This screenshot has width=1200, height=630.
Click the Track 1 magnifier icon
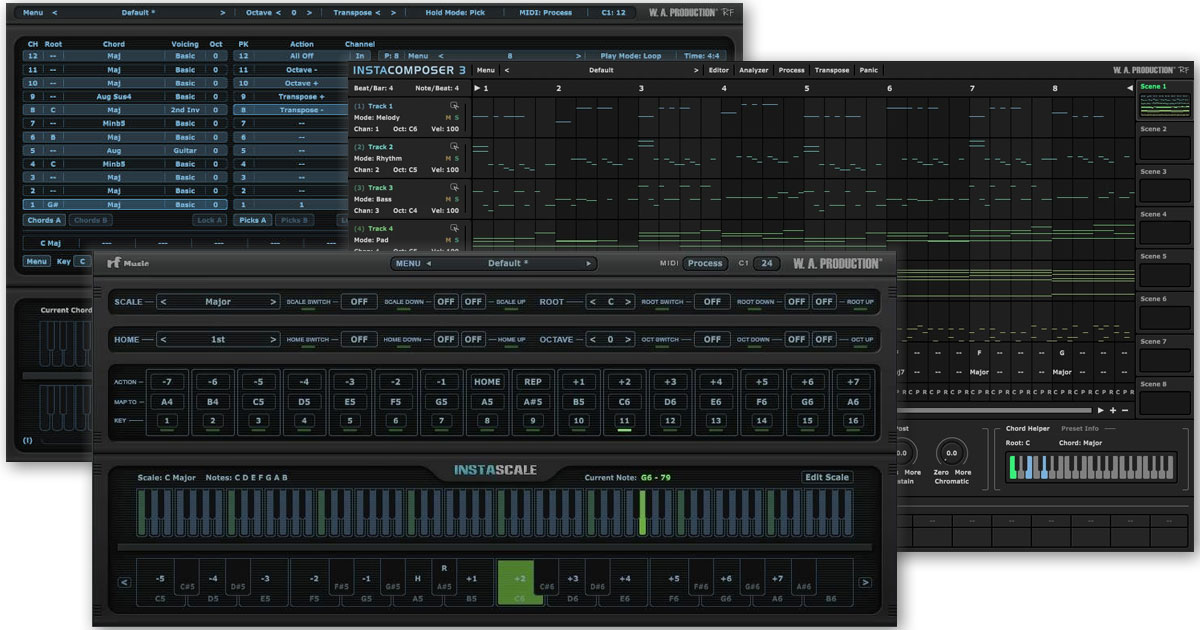(454, 106)
